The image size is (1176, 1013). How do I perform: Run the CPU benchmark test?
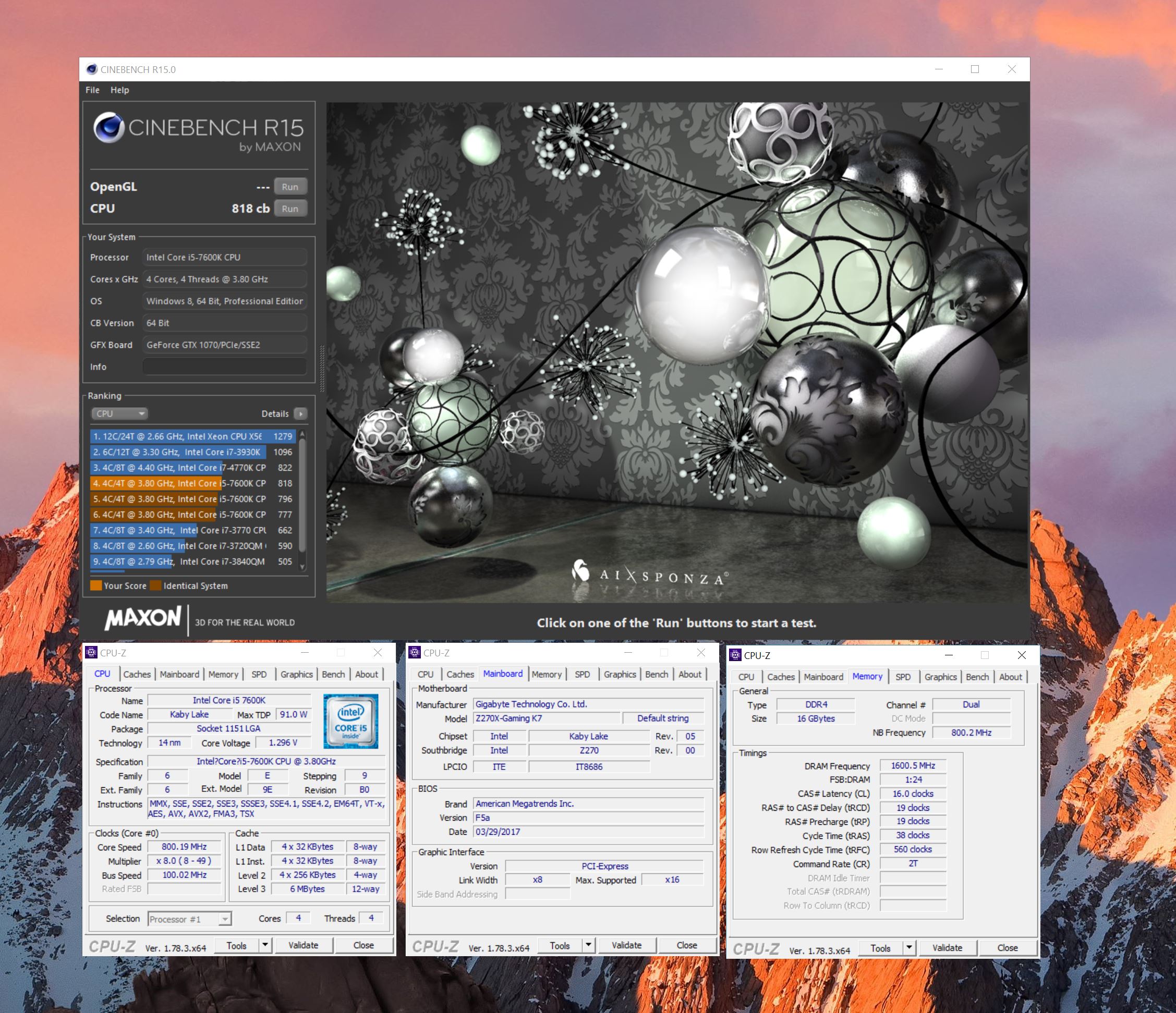pyautogui.click(x=290, y=208)
